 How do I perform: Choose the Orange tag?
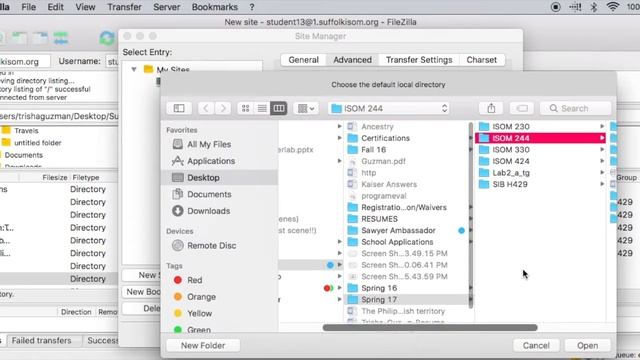[x=201, y=297]
